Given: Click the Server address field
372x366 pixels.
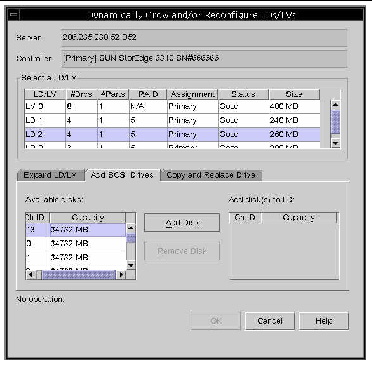Looking at the screenshot, I should 204,37.
